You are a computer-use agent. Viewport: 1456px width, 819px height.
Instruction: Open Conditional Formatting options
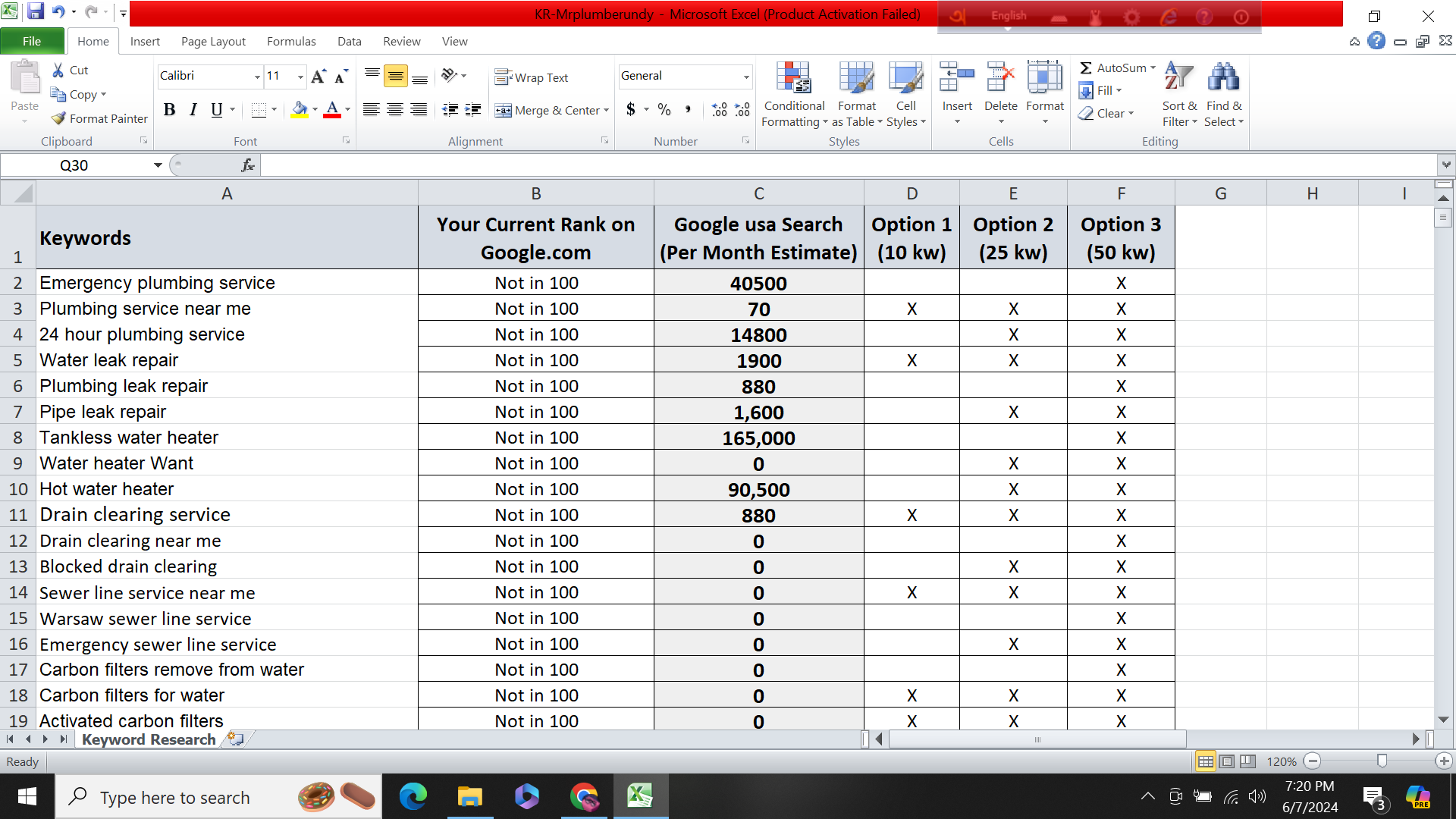(793, 91)
